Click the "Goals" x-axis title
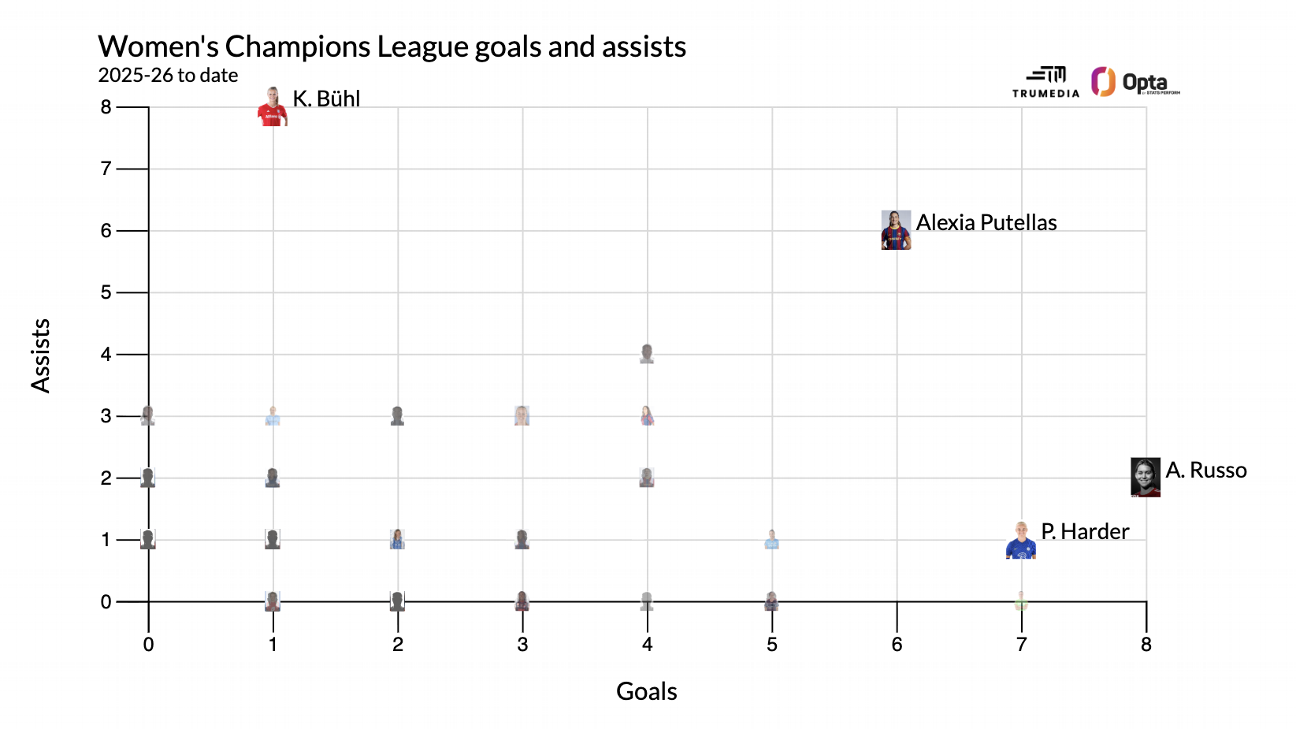 pos(647,691)
